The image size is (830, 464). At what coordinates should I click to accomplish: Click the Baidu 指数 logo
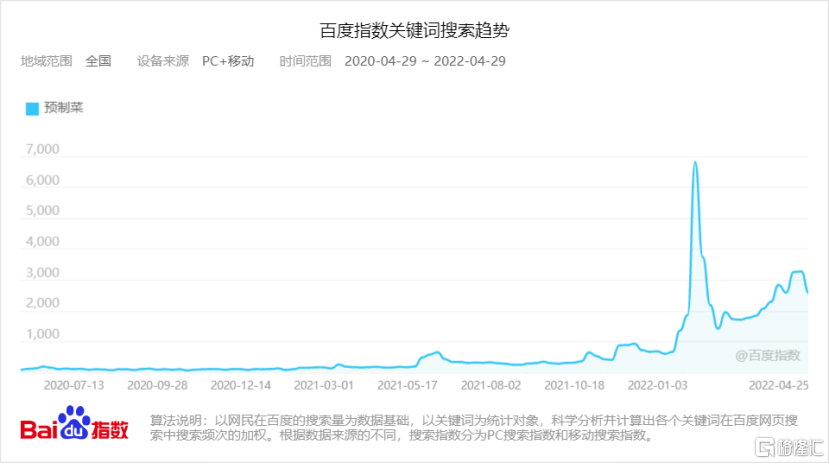[x=74, y=424]
